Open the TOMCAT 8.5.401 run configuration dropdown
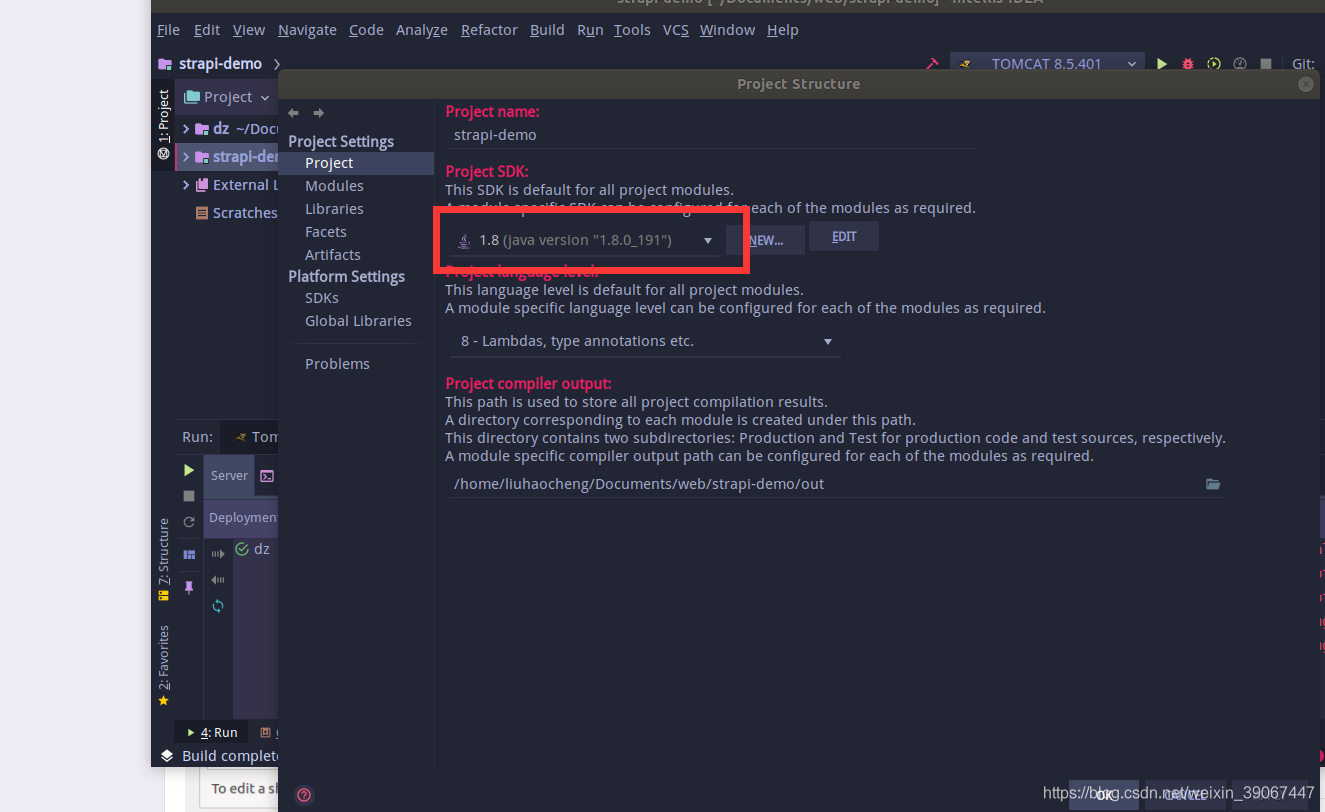The image size is (1325, 812). point(1047,62)
